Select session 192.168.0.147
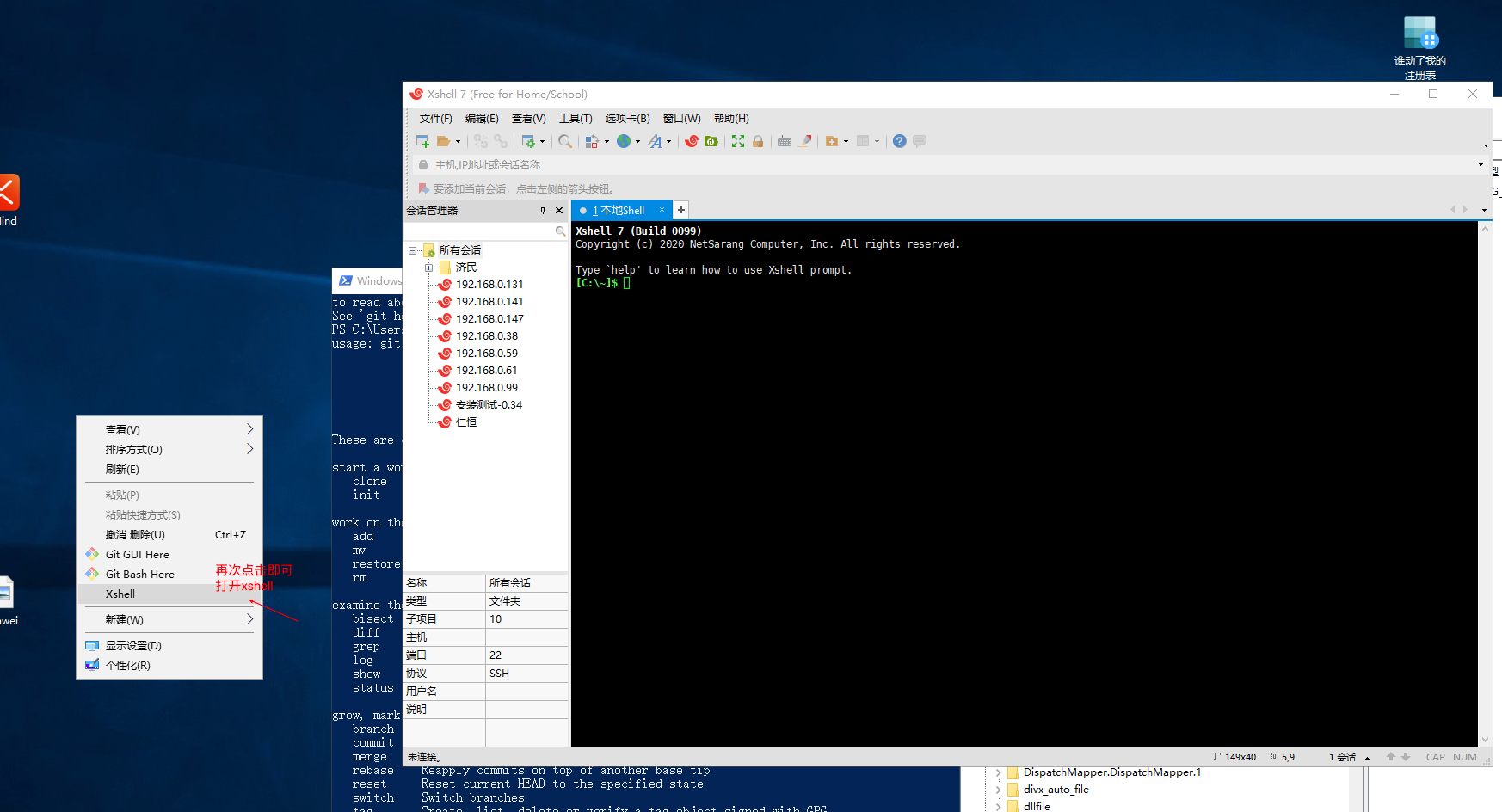The height and width of the screenshot is (812, 1502). click(x=489, y=319)
